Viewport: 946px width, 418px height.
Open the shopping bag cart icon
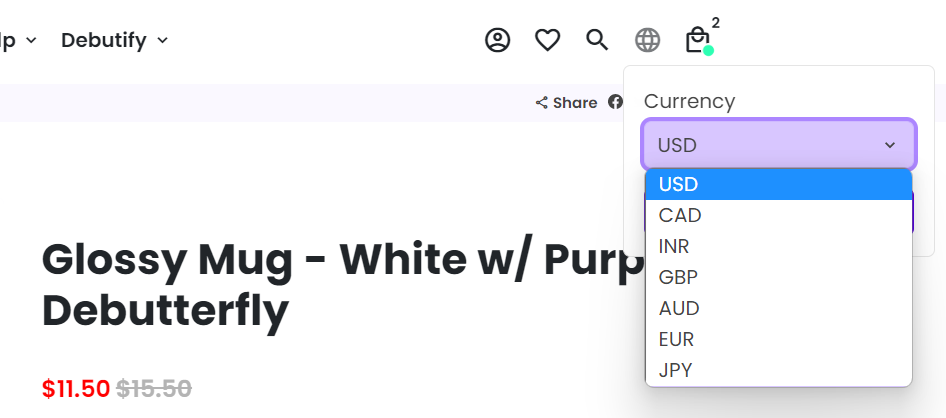coord(697,40)
